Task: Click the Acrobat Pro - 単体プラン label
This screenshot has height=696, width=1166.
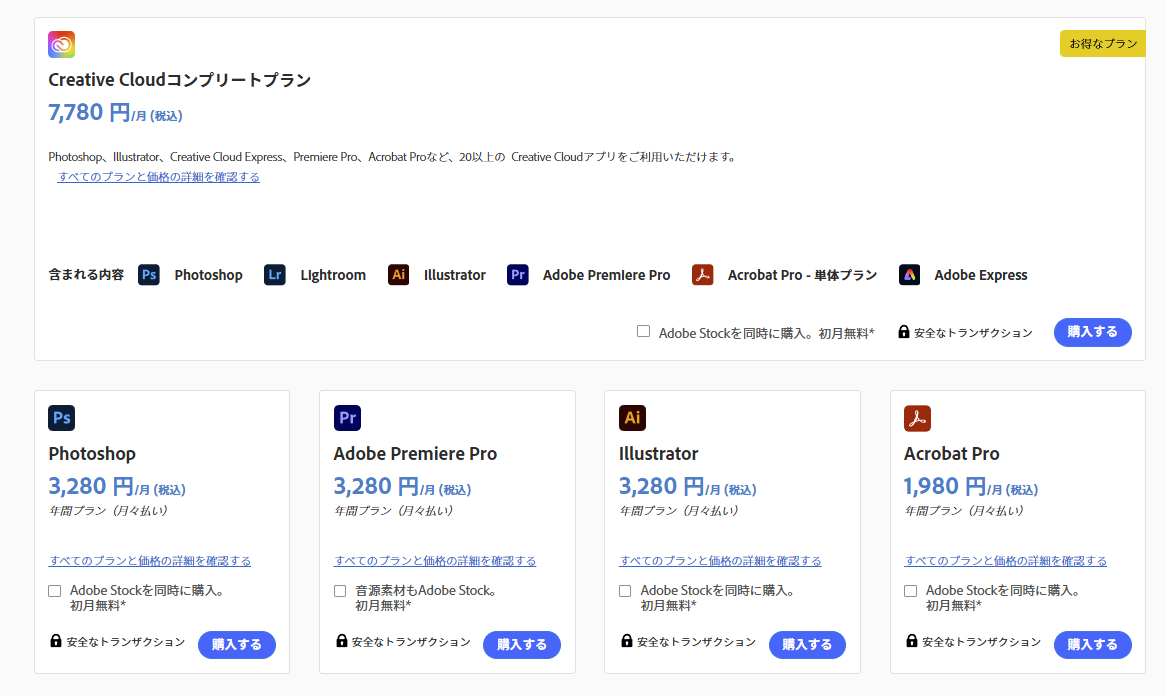Action: pyautogui.click(x=802, y=275)
